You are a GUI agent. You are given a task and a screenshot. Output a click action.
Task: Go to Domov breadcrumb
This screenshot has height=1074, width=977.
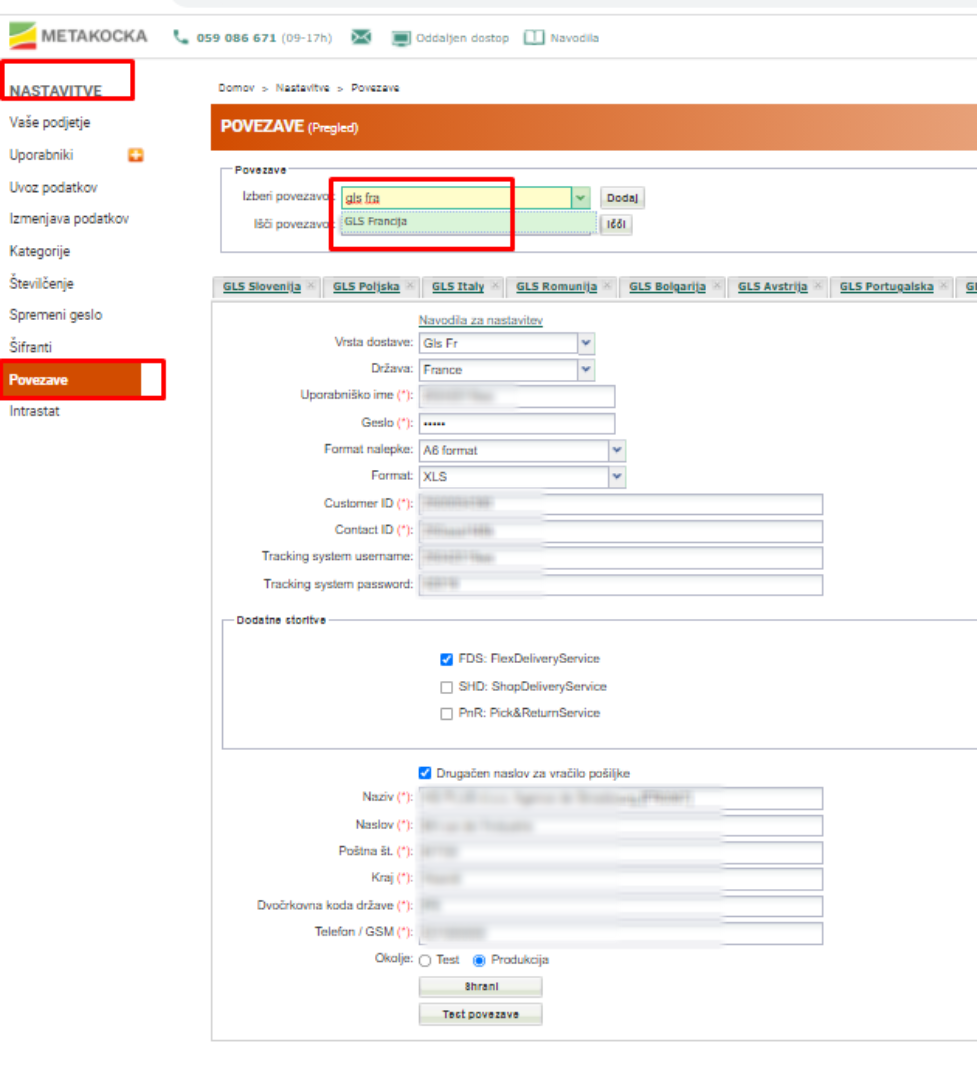tap(236, 88)
